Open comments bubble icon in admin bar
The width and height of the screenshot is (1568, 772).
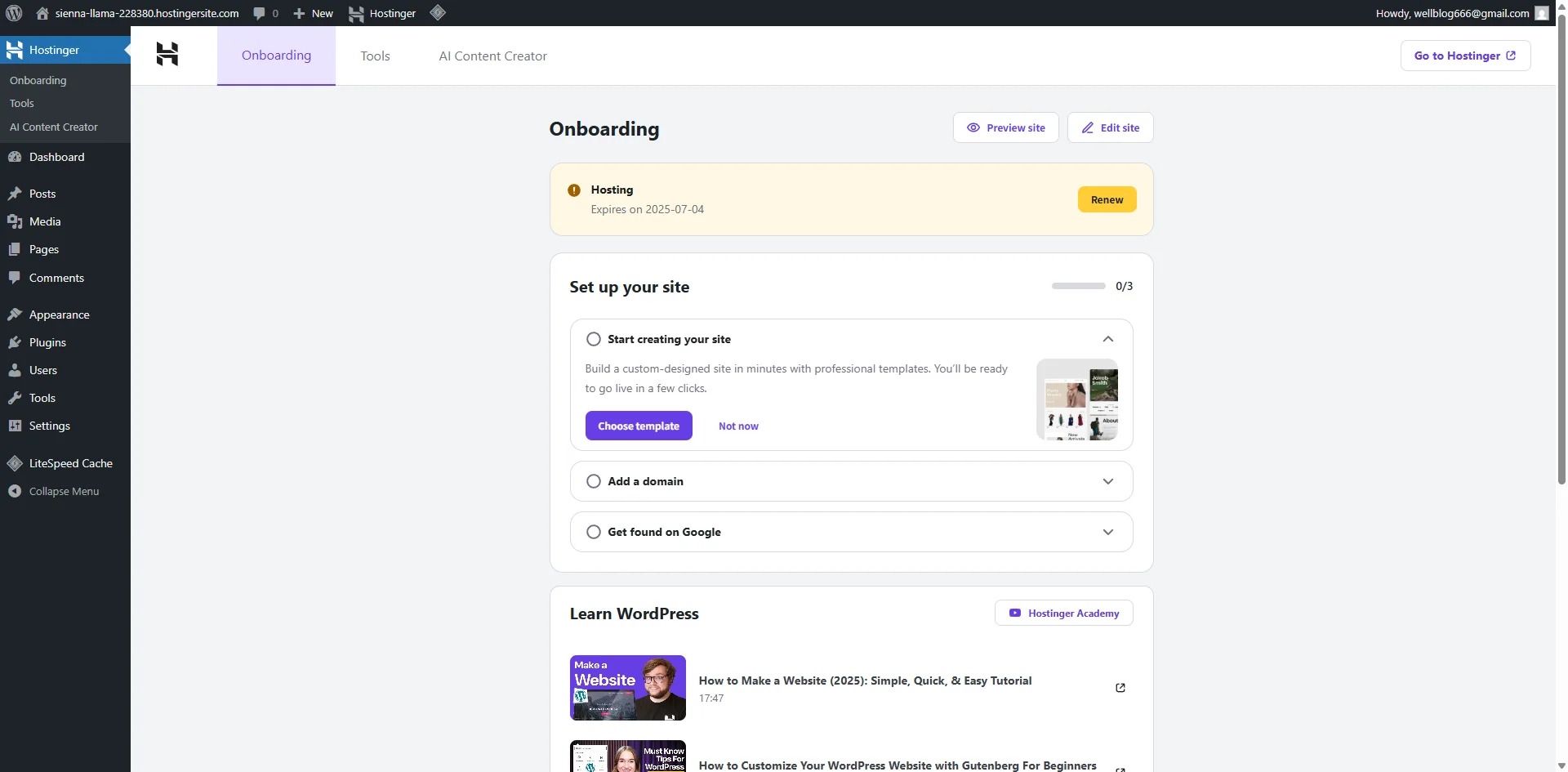tap(259, 13)
